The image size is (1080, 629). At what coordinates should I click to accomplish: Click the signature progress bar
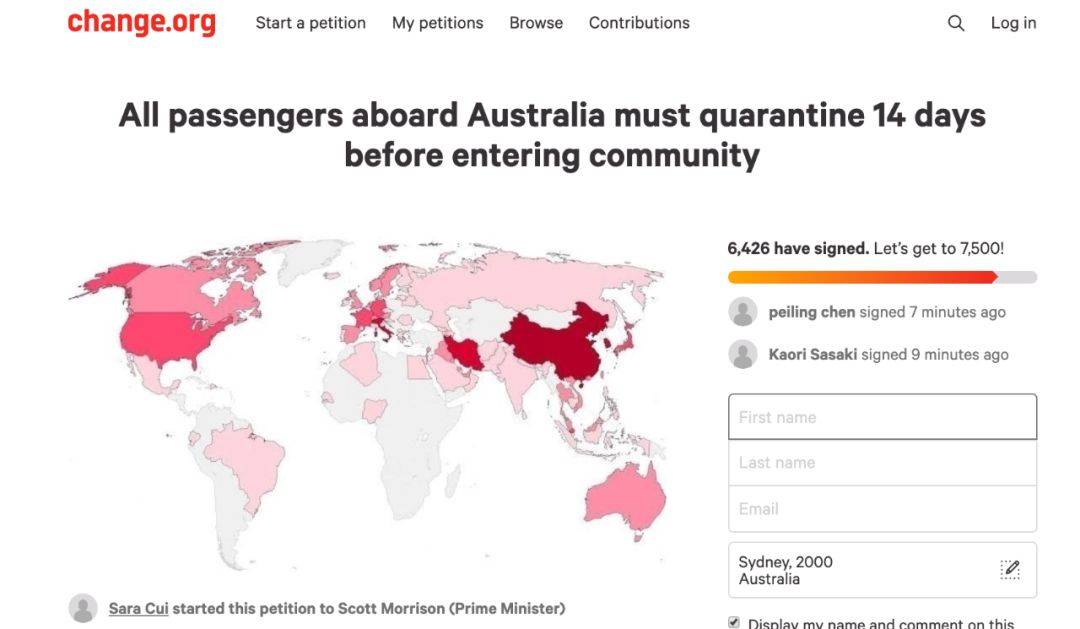[x=882, y=277]
